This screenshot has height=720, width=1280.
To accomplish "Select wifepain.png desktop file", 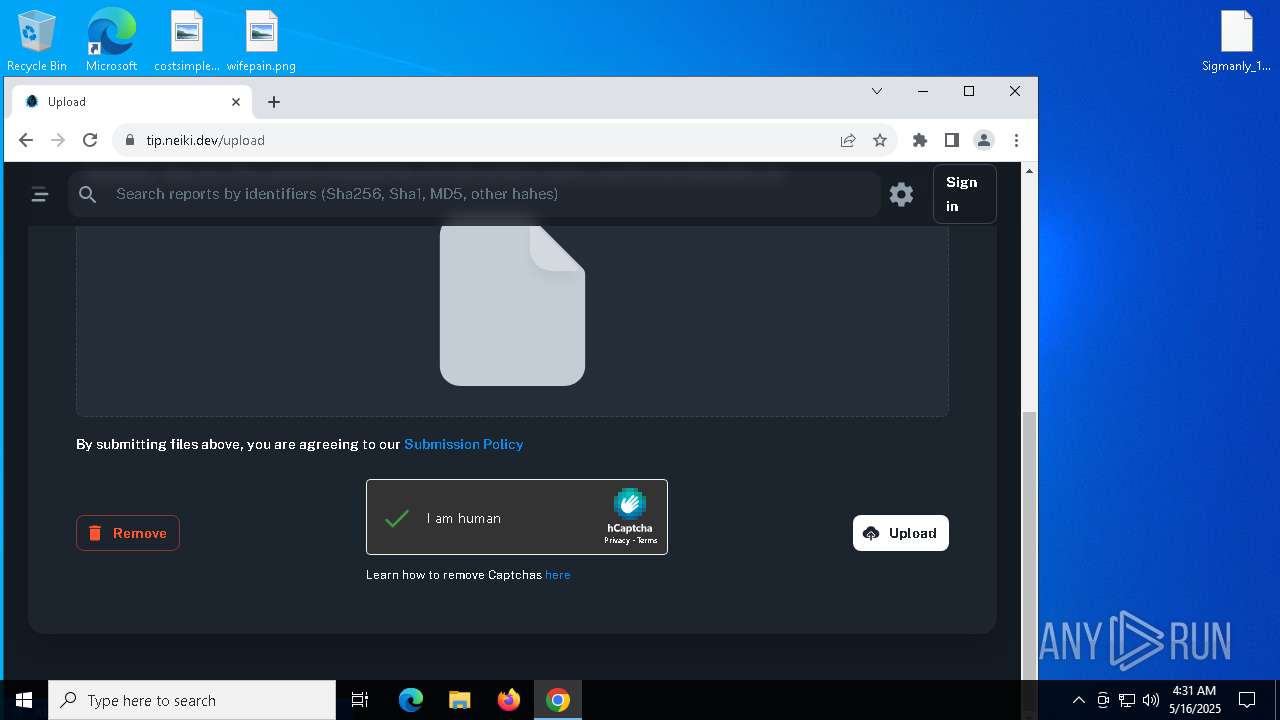I will [x=261, y=41].
